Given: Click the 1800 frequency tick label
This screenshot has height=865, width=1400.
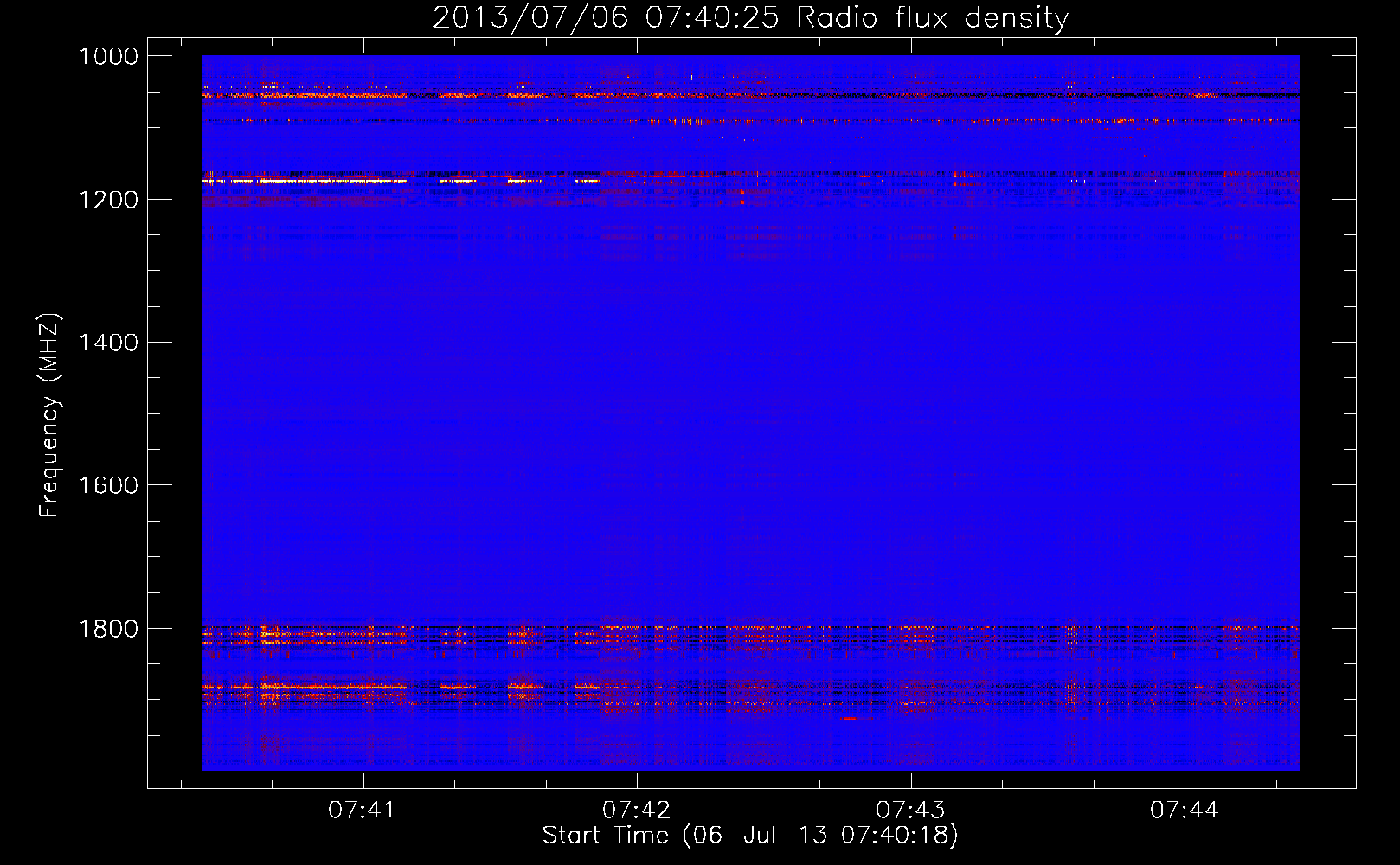Looking at the screenshot, I should coord(109,629).
